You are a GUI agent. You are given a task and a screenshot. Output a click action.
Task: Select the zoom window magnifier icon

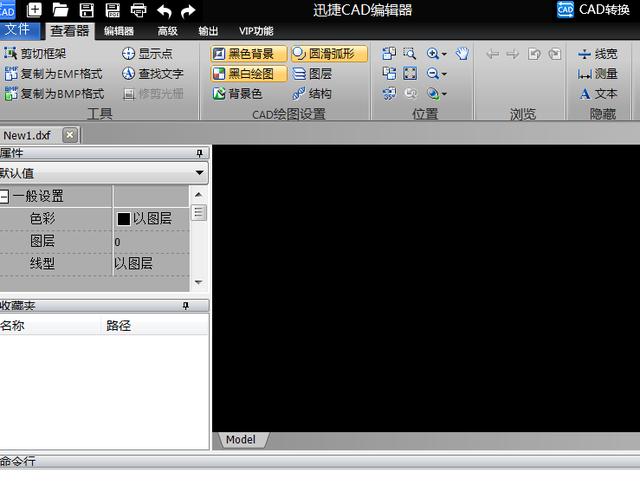pos(409,53)
